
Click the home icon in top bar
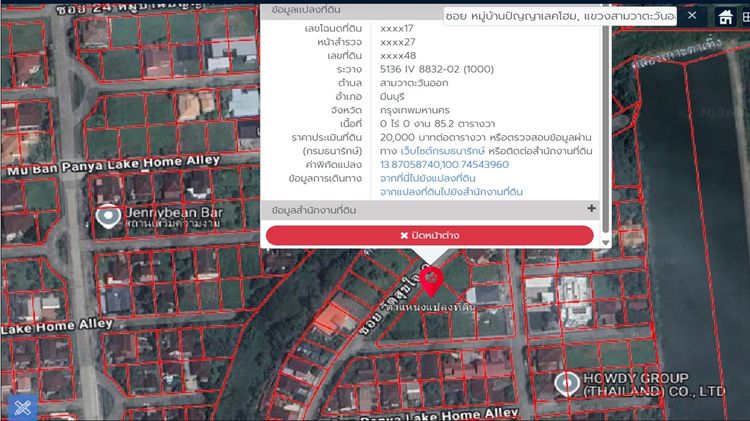point(726,16)
